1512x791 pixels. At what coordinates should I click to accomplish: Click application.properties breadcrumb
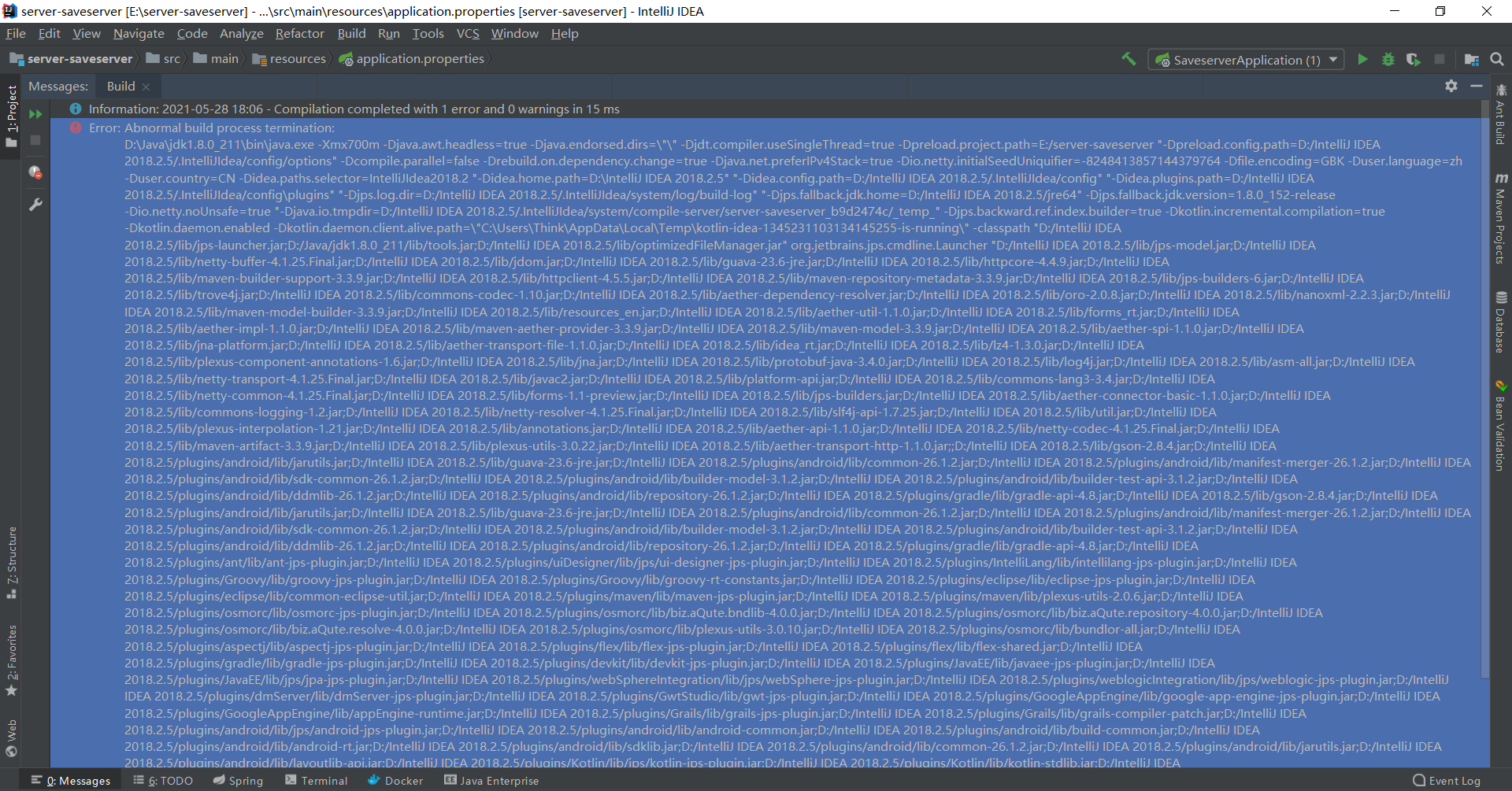pyautogui.click(x=412, y=59)
